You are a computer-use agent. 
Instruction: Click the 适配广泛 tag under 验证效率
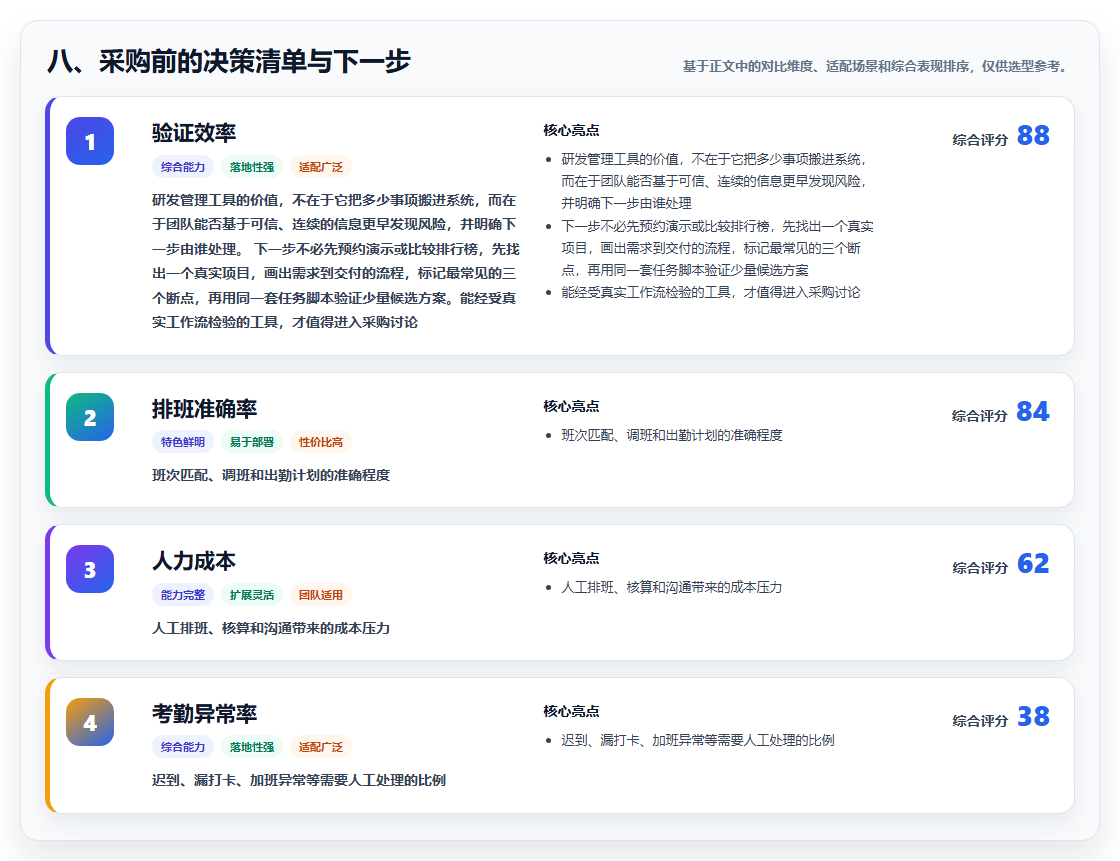[321, 167]
